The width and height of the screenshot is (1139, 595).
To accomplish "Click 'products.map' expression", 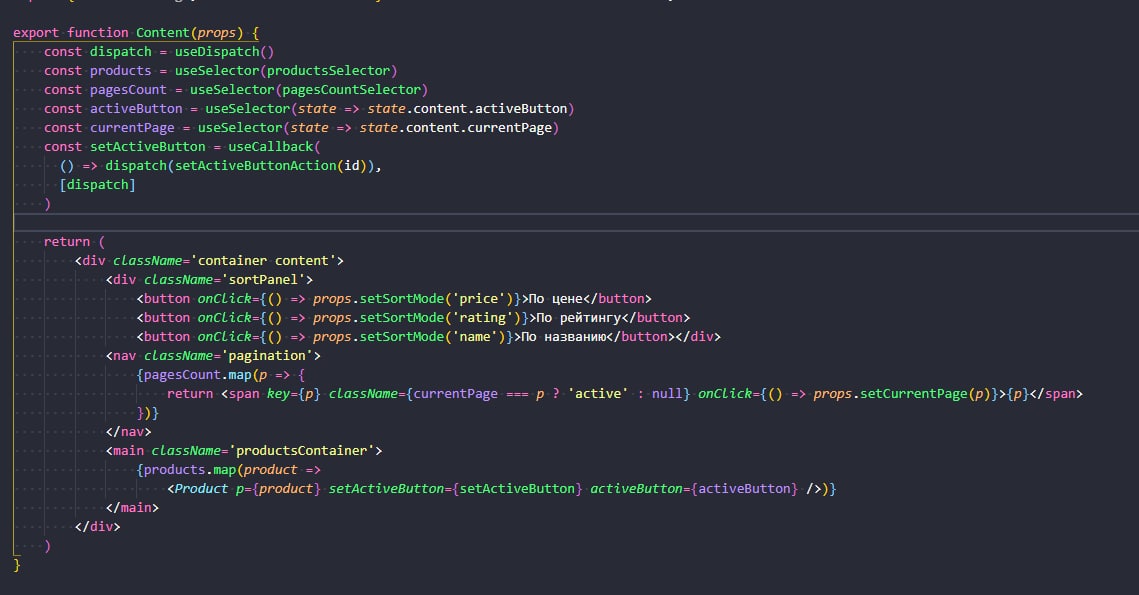I will point(190,469).
